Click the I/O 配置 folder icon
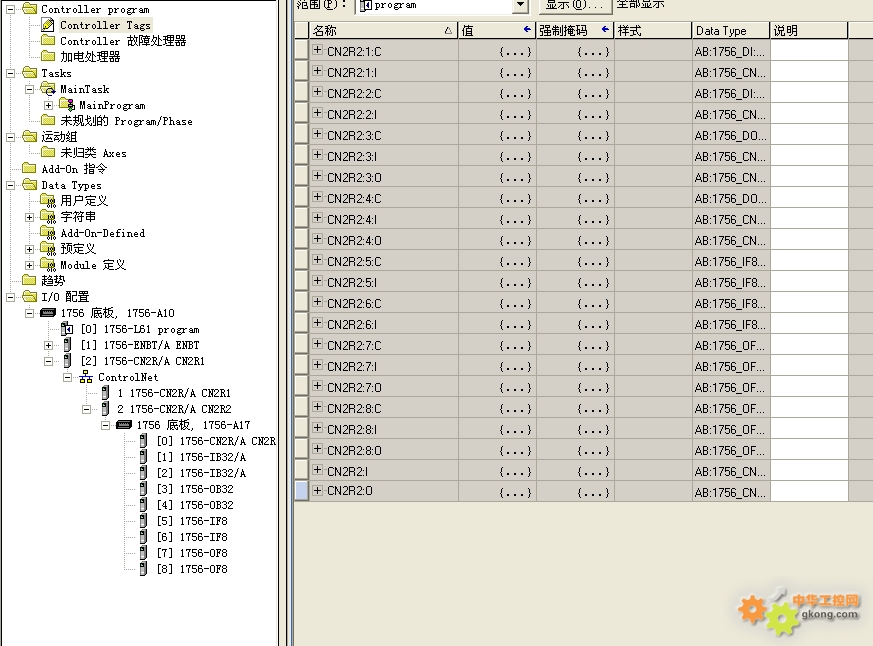The image size is (873, 646). point(30,296)
